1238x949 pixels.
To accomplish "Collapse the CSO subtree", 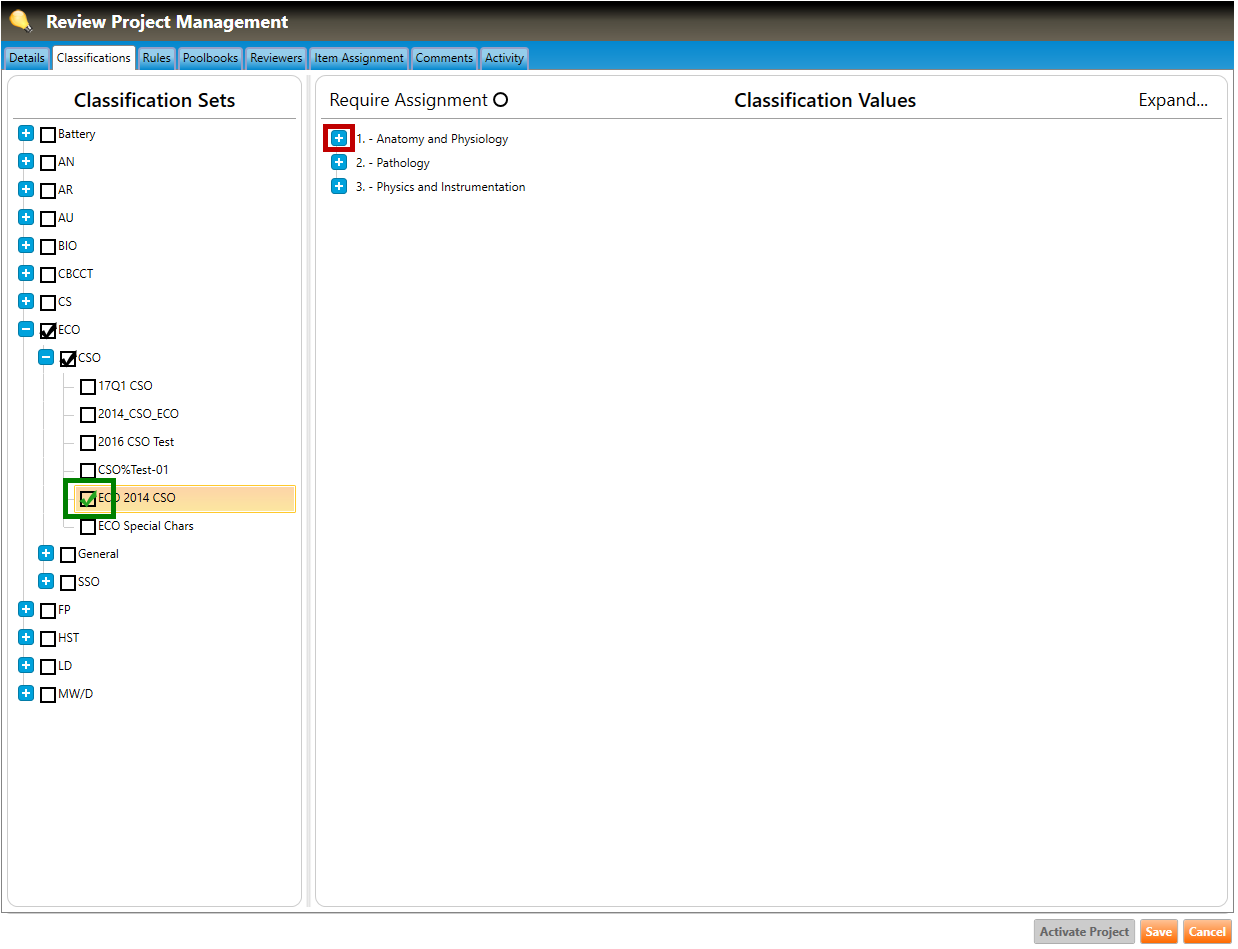I will (46, 358).
